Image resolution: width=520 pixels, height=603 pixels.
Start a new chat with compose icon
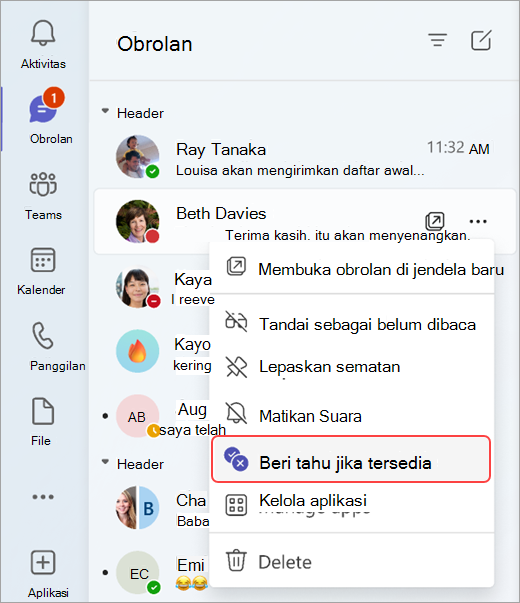point(481,40)
